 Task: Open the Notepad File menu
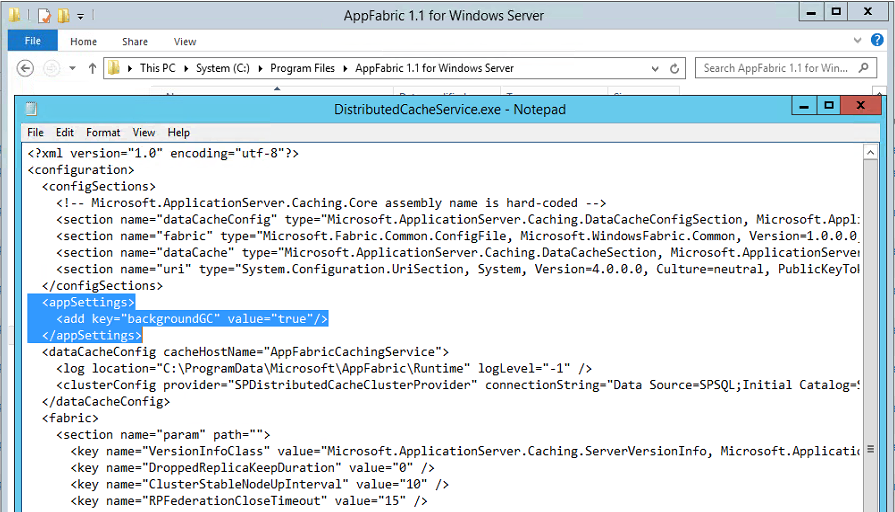(35, 132)
